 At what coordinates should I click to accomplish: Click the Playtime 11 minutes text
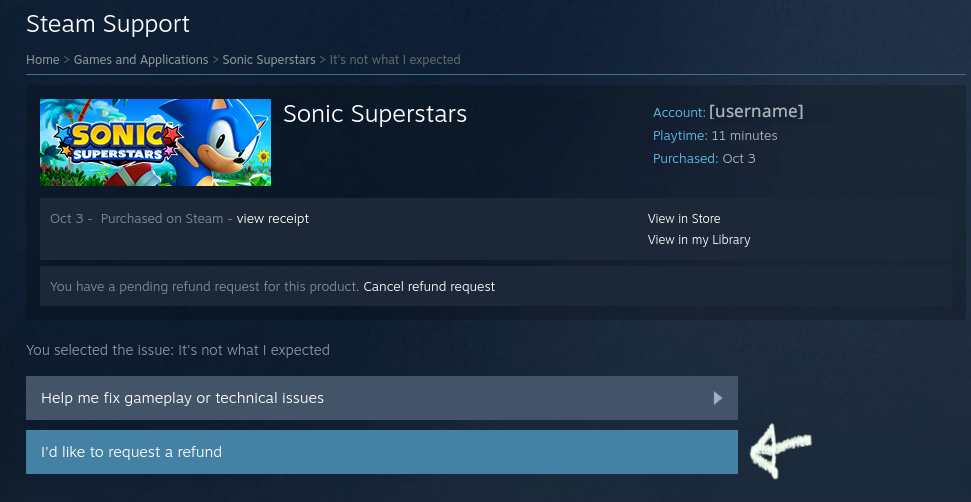tap(715, 136)
